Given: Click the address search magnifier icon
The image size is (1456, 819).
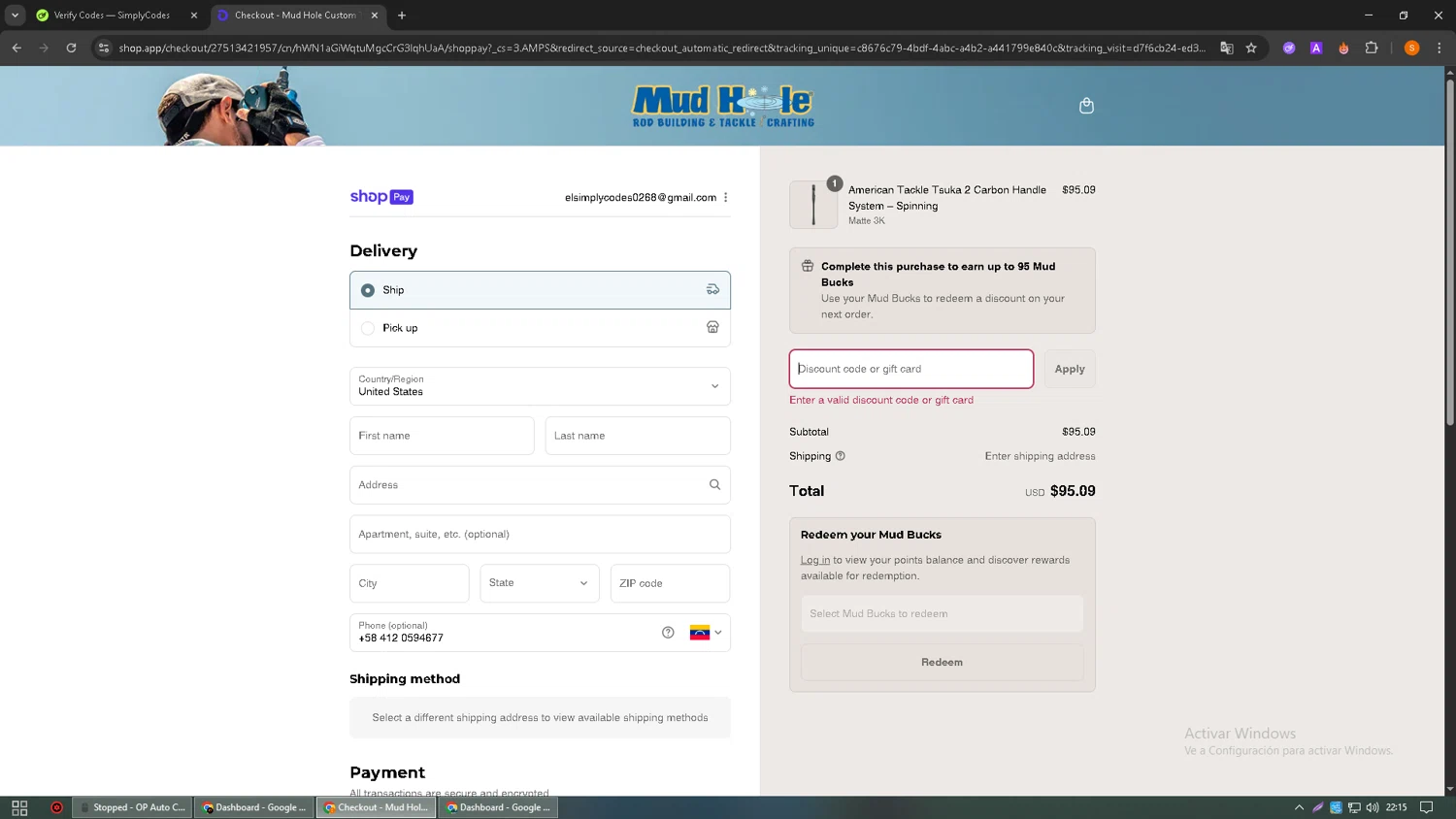Looking at the screenshot, I should pyautogui.click(x=714, y=484).
